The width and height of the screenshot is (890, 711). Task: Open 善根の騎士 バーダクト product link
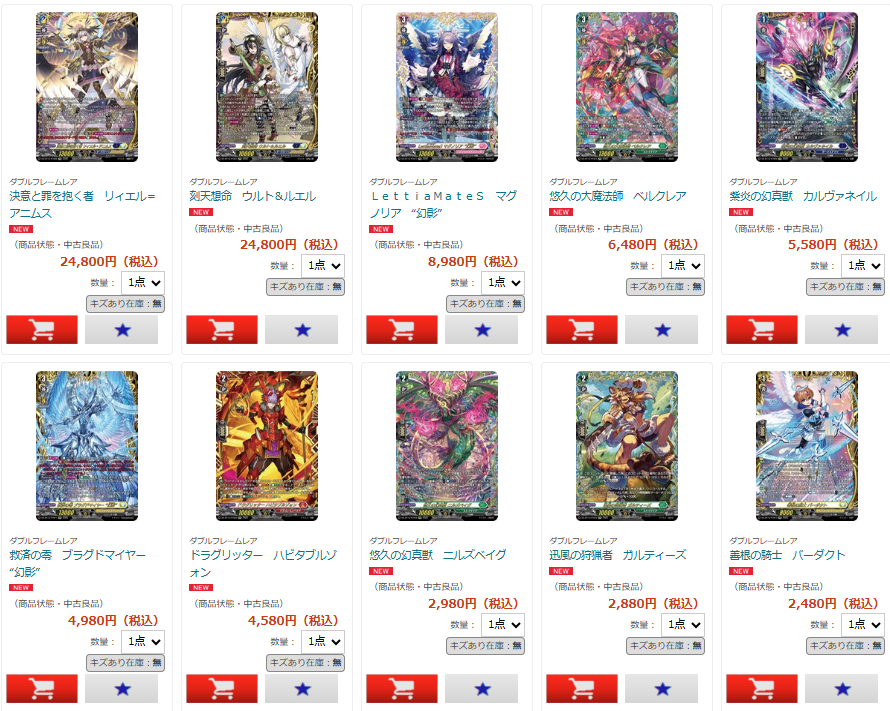point(787,555)
